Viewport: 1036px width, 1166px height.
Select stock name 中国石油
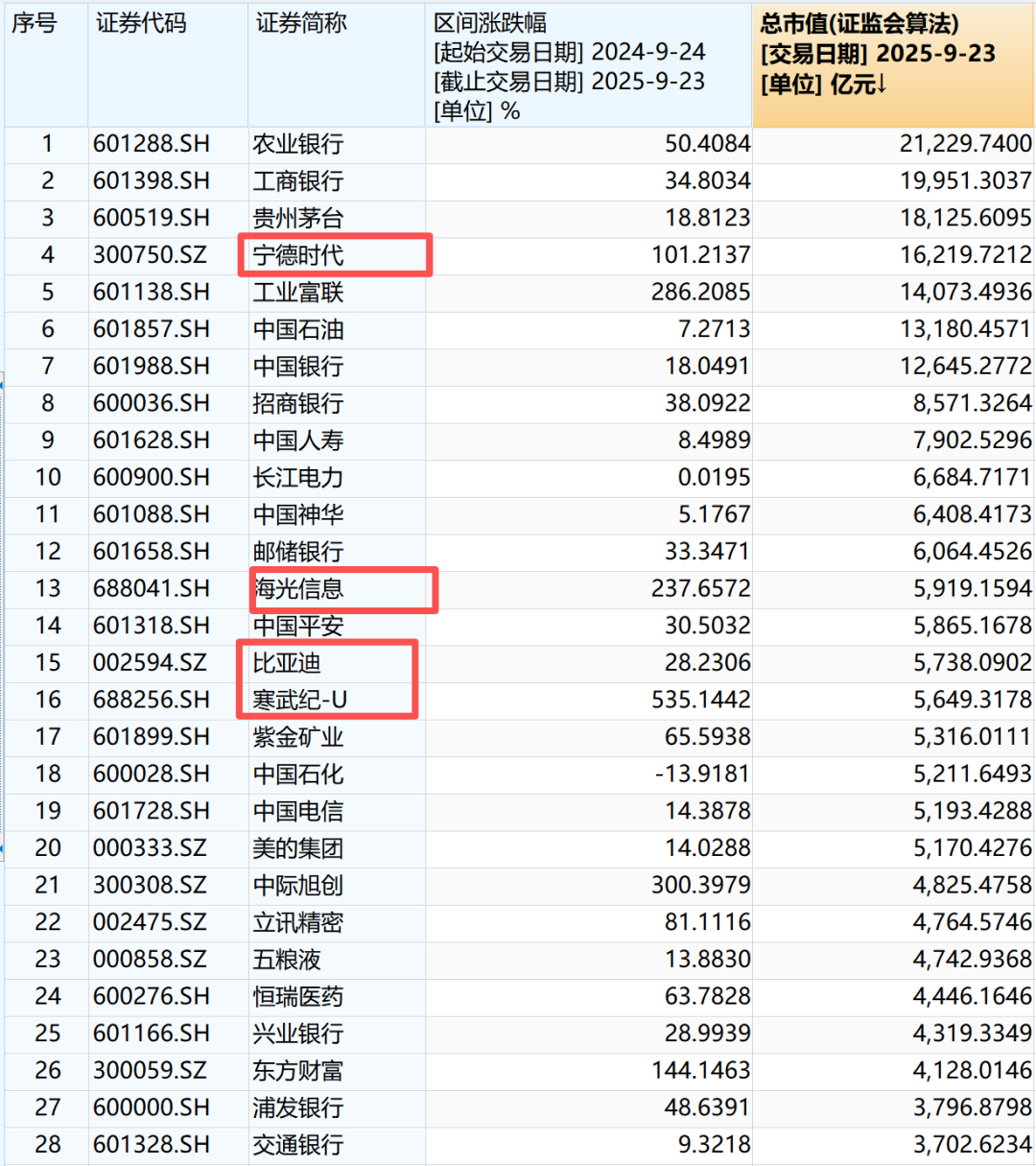pyautogui.click(x=298, y=330)
